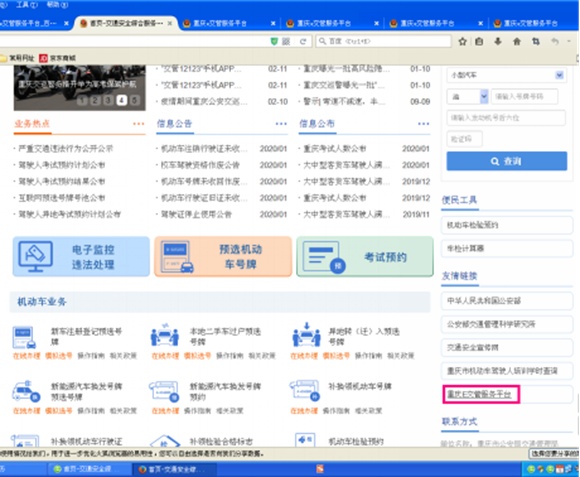This screenshot has width=580, height=477.
Task: Open 预选机动车号牌 orange tile
Action: pyautogui.click(x=223, y=257)
